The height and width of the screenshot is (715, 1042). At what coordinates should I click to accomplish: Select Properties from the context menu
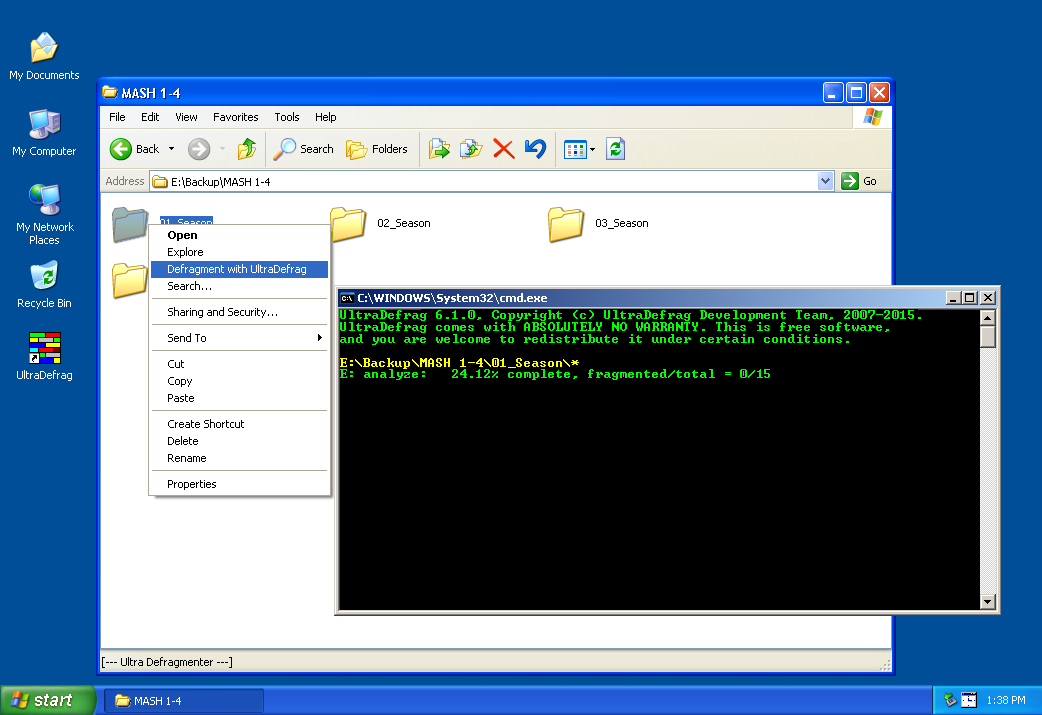192,484
